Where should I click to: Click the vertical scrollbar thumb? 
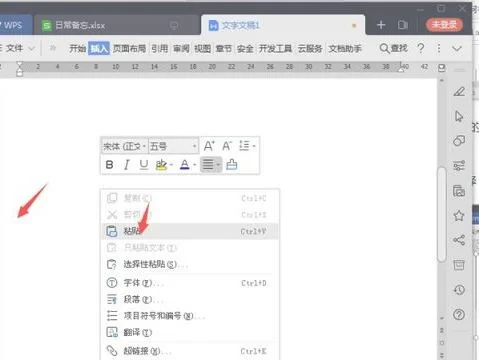coord(442,214)
